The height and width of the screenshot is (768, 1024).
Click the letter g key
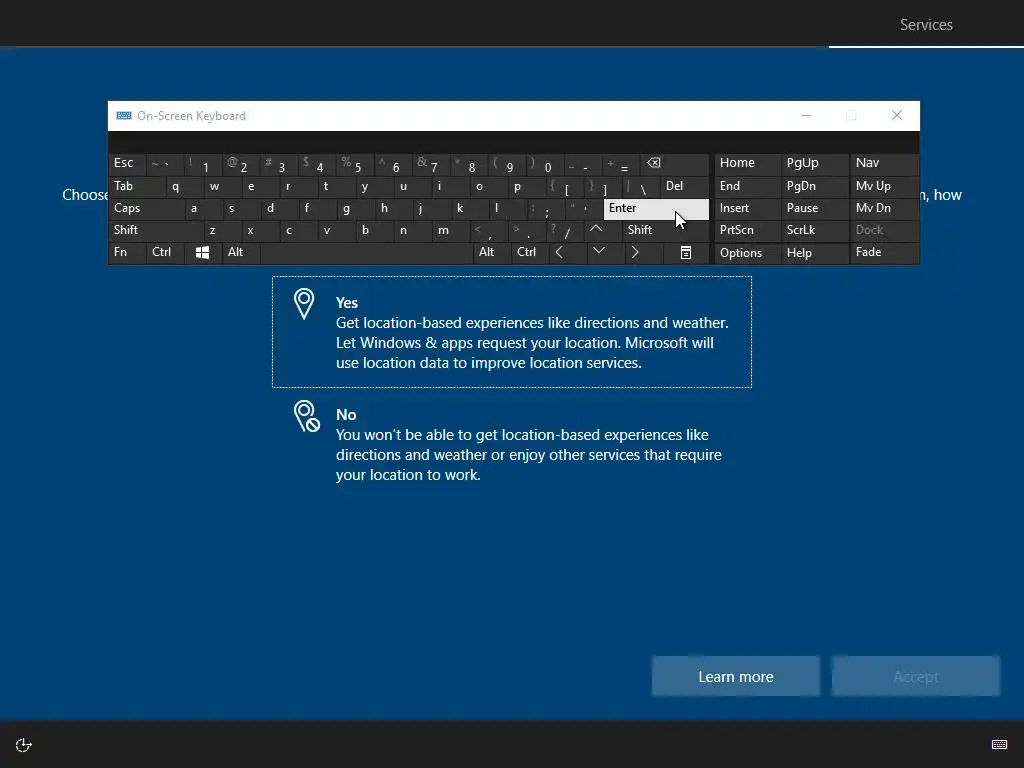(x=355, y=208)
